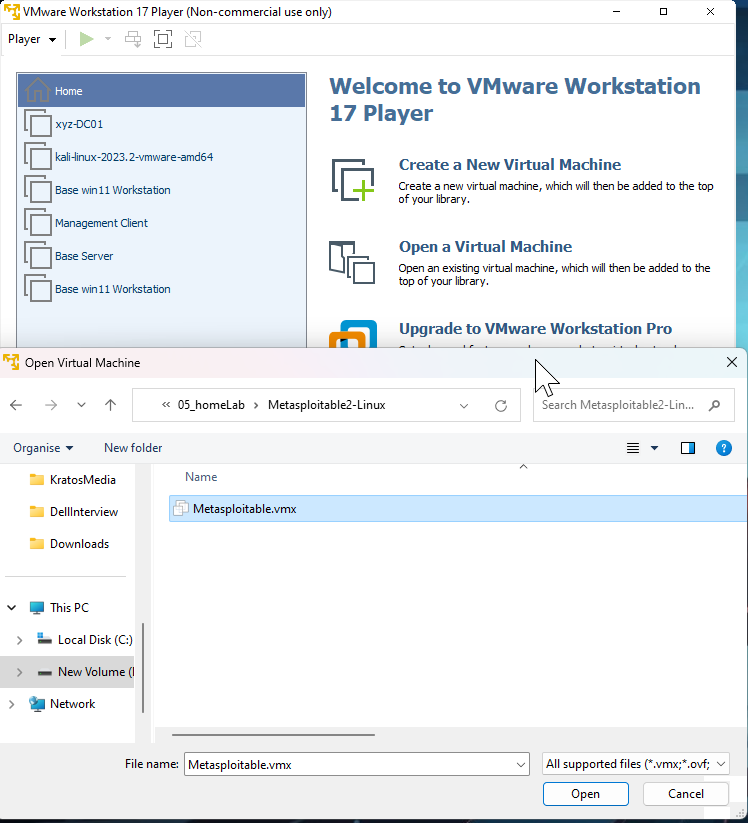The image size is (748, 823).
Task: Click the navigation pane vertical scrollbar
Action: pyautogui.click(x=143, y=668)
